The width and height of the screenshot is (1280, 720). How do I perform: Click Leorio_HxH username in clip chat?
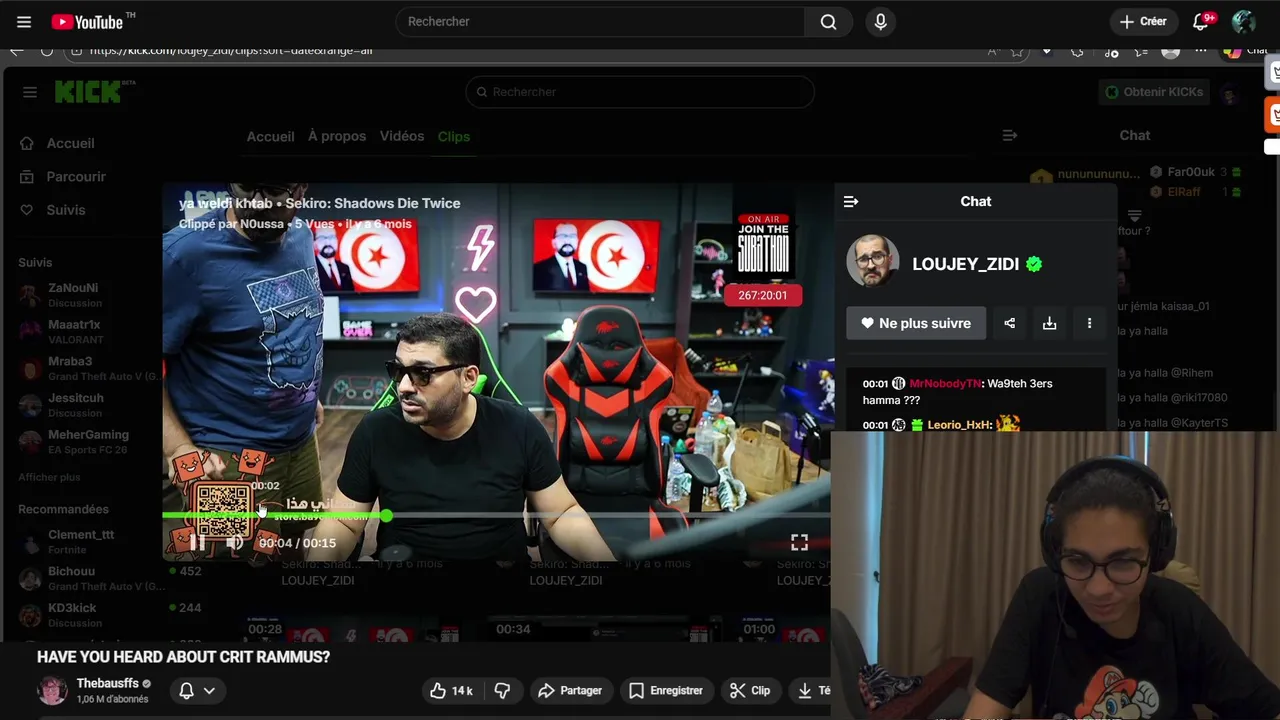click(x=959, y=425)
